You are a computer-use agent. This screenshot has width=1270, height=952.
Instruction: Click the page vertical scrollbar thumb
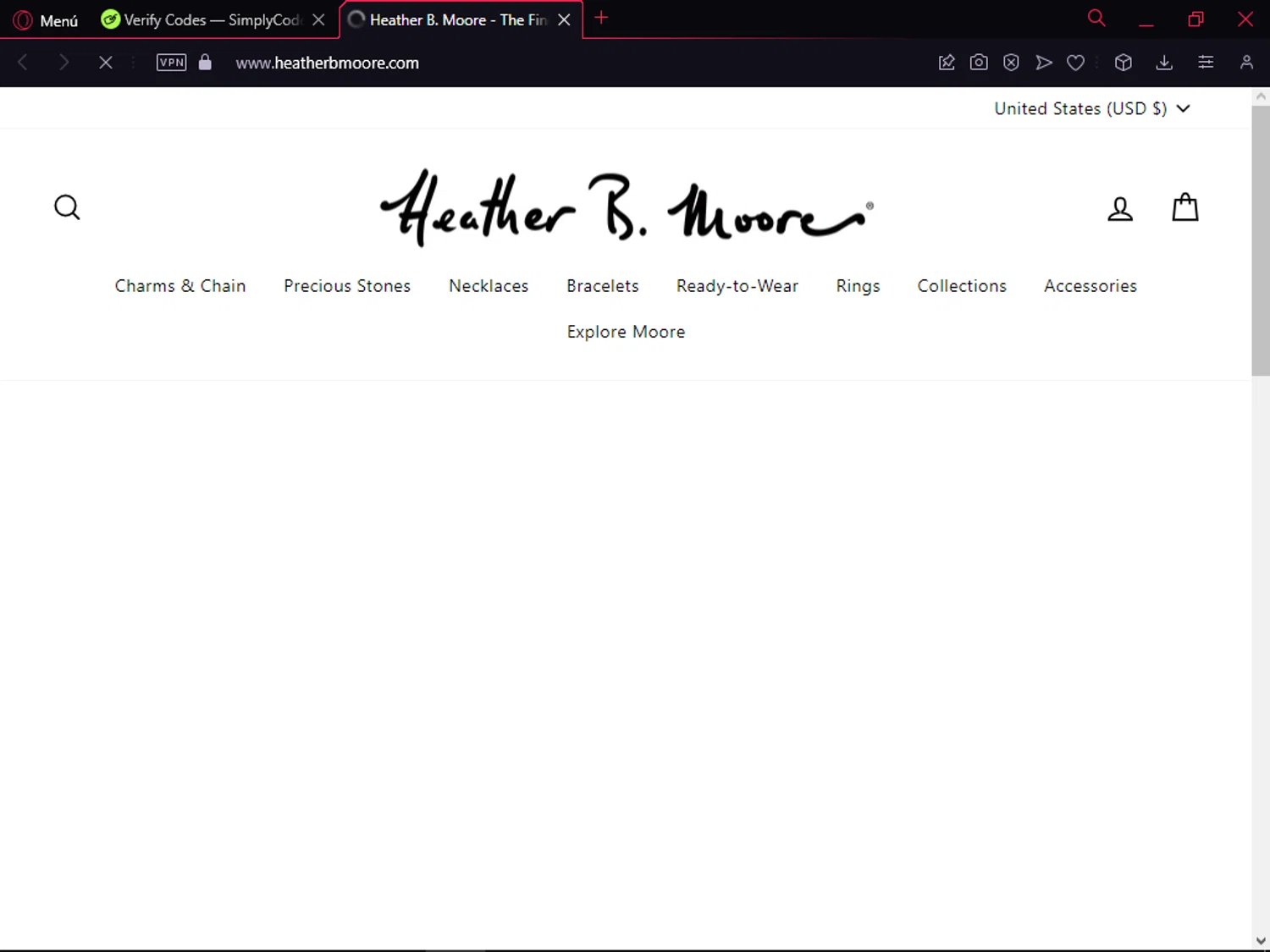click(x=1261, y=240)
